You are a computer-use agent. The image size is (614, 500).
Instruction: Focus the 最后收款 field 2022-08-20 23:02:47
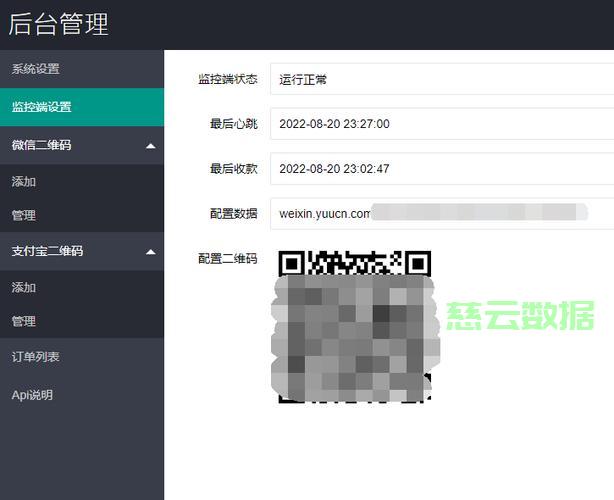point(442,169)
